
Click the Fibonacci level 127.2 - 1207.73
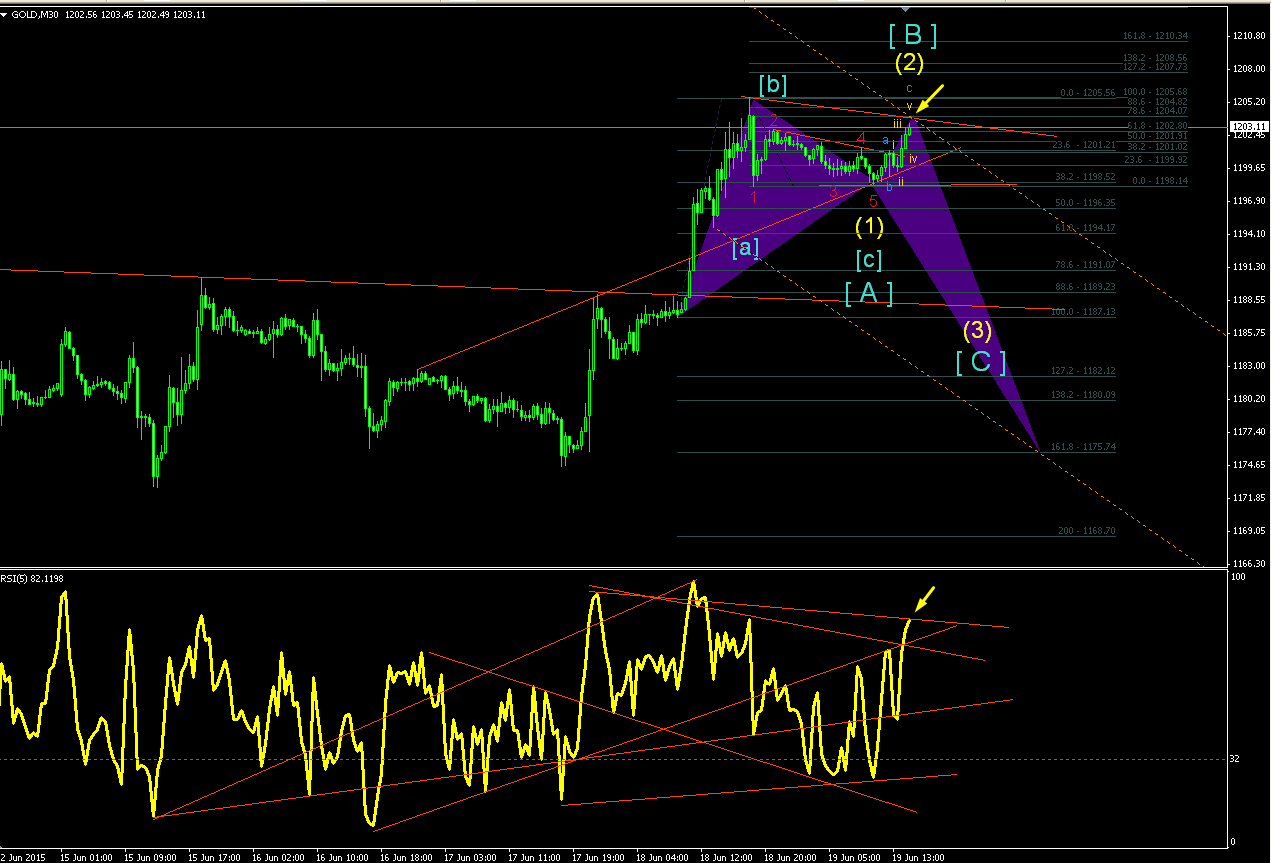tap(1154, 67)
